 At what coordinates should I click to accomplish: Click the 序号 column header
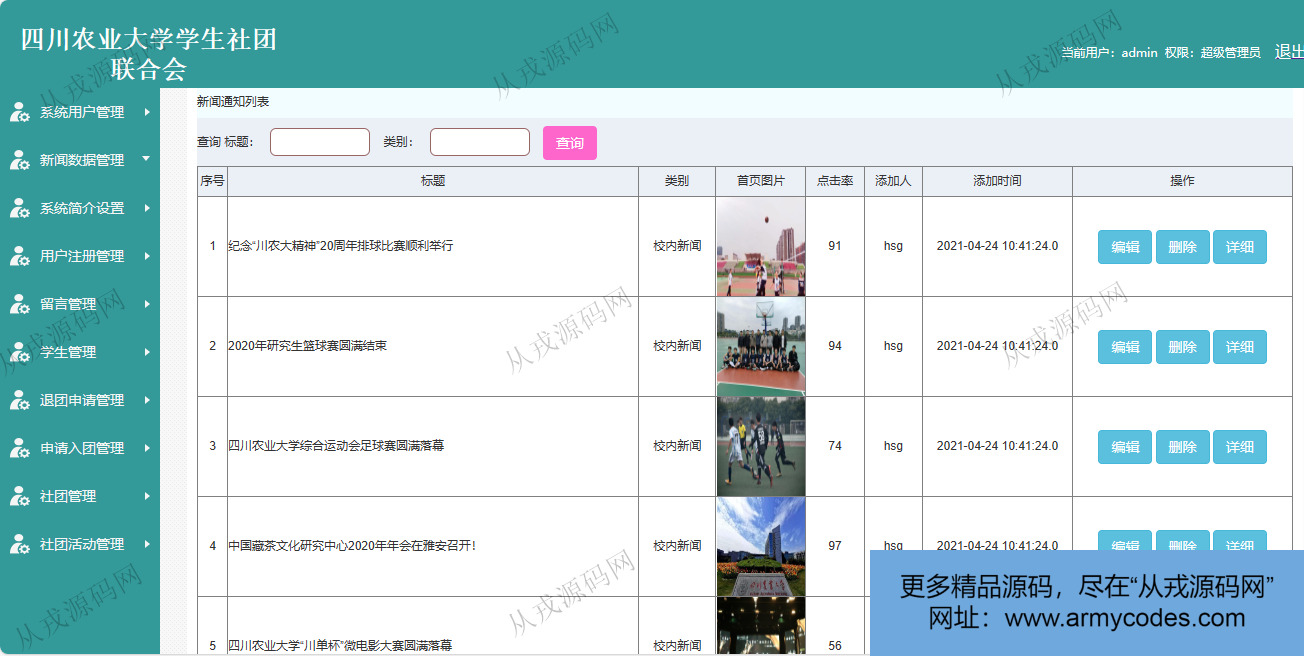(x=212, y=181)
